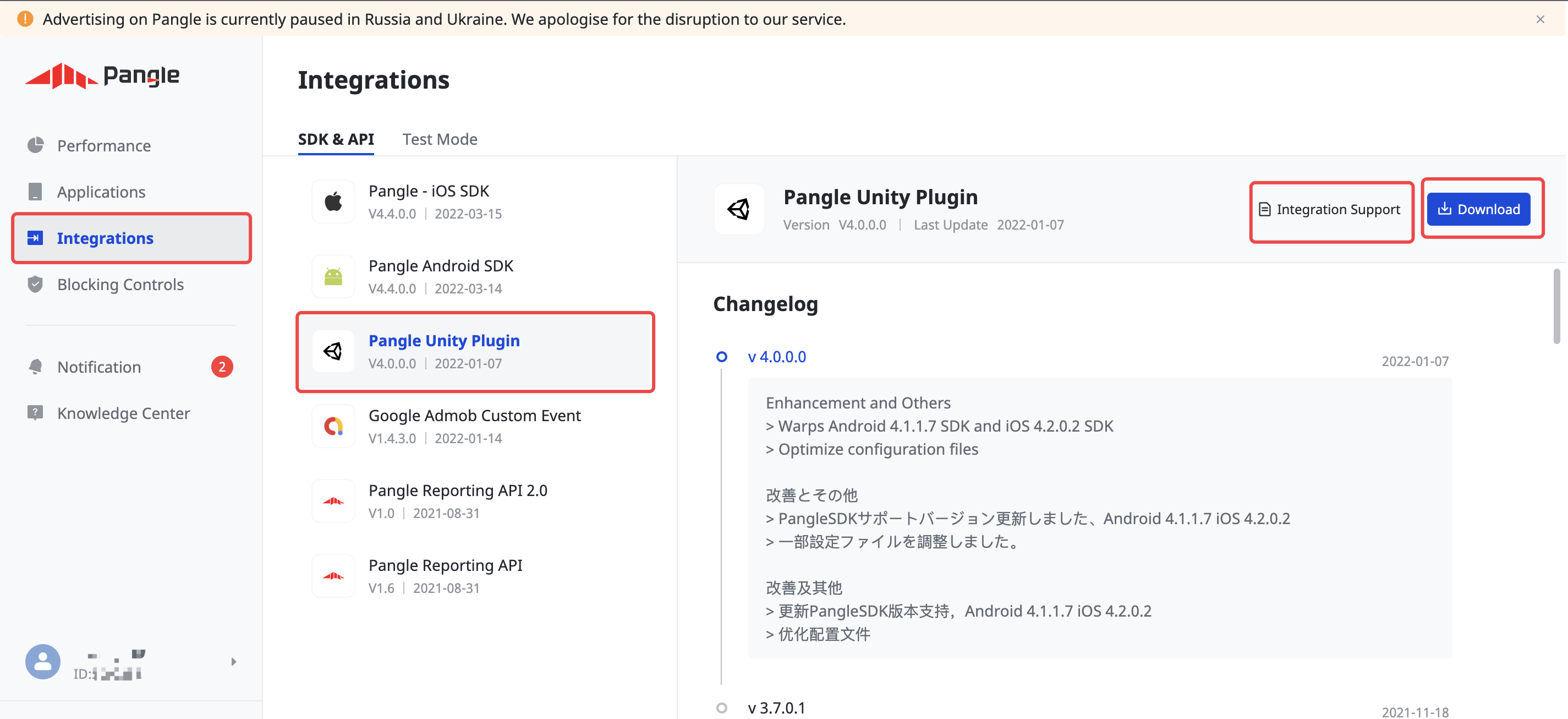Click the Unity icon in plugin header
Screen dimensions: 1568x719
(739, 210)
